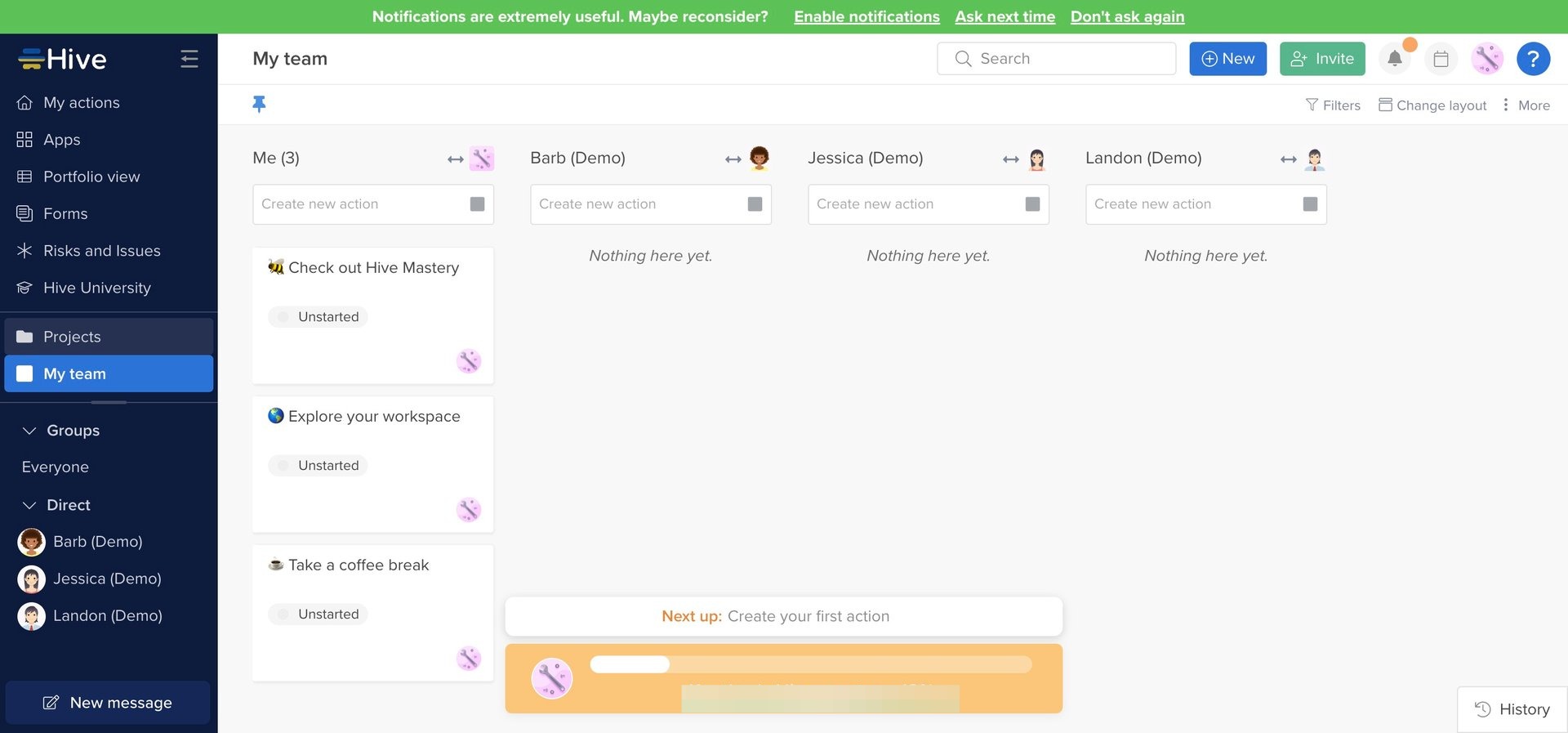Open the notifications bell
This screenshot has width=1568, height=733.
(1395, 59)
